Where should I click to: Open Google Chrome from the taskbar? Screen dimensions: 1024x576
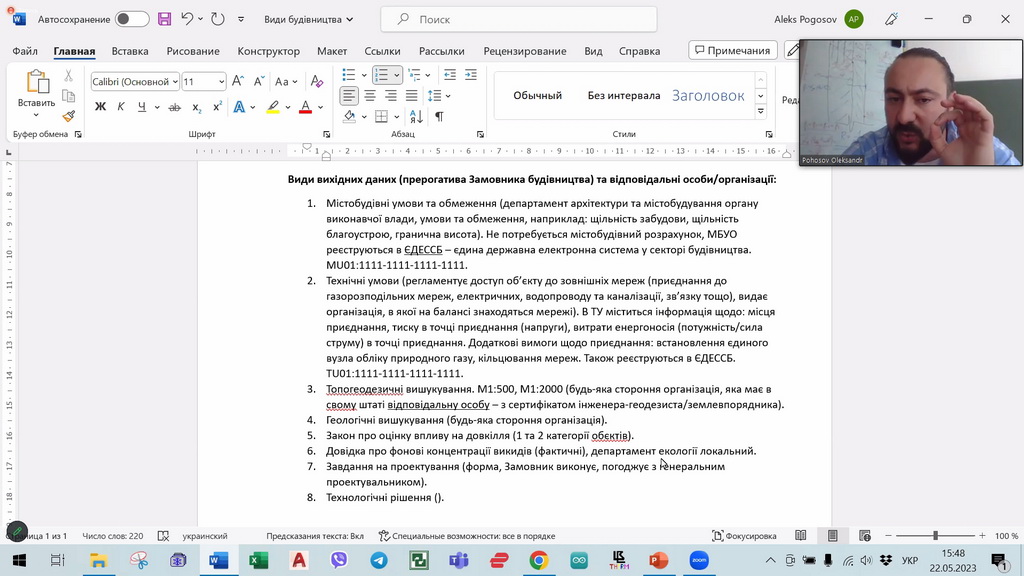539,560
